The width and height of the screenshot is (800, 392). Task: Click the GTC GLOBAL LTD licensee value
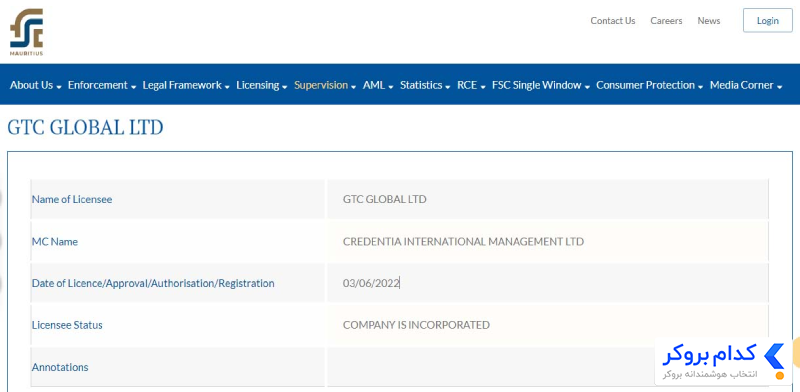[x=385, y=200]
